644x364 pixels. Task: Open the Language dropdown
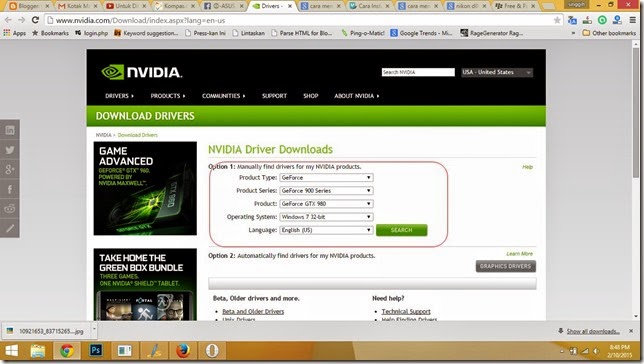(x=326, y=230)
